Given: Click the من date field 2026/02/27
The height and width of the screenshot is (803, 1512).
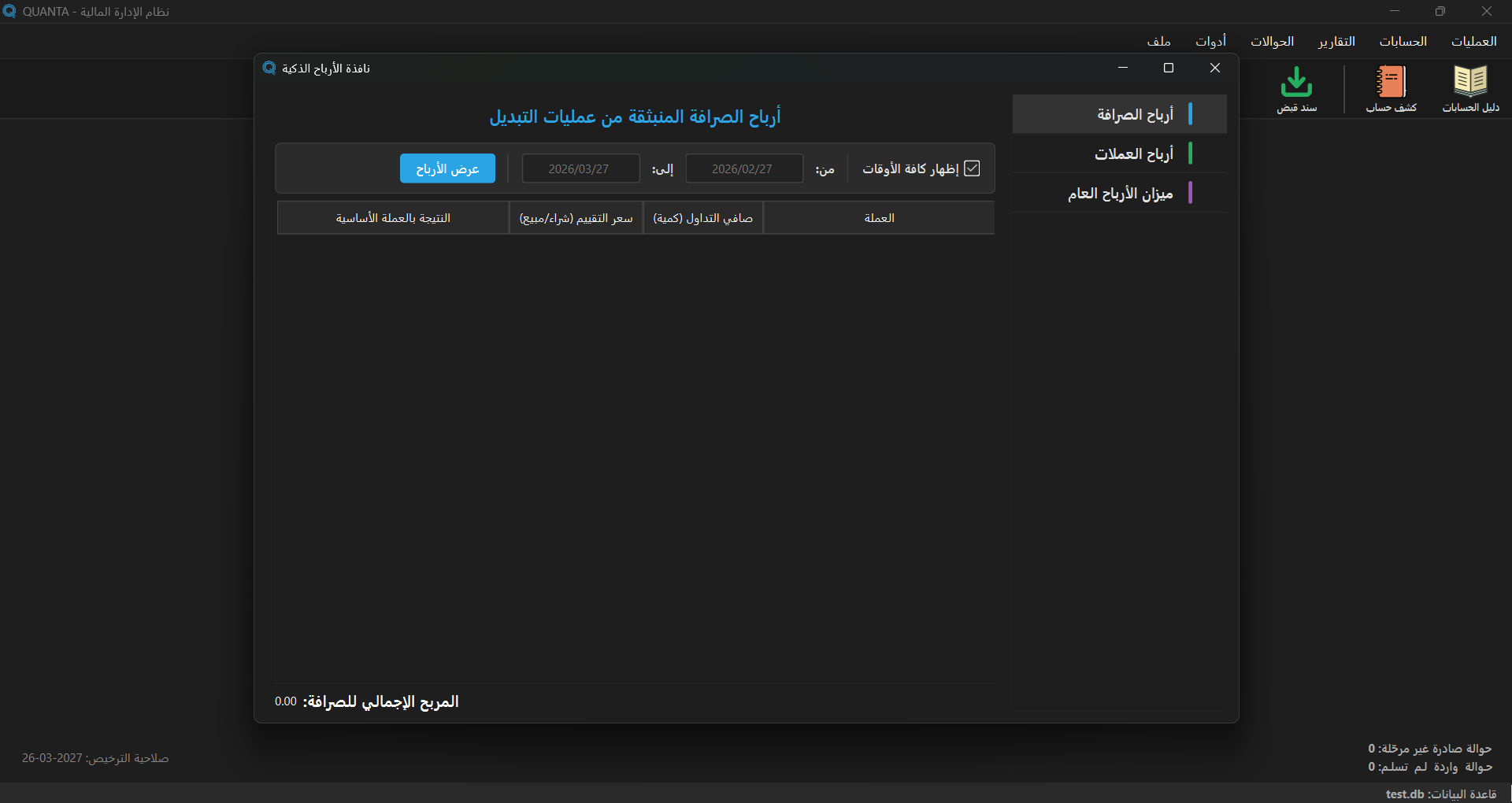Looking at the screenshot, I should pos(744,168).
